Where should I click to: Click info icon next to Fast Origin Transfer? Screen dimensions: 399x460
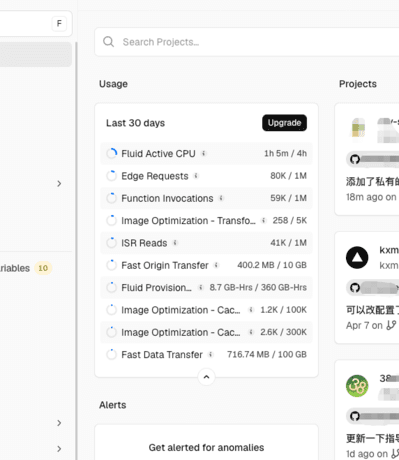coord(216,265)
